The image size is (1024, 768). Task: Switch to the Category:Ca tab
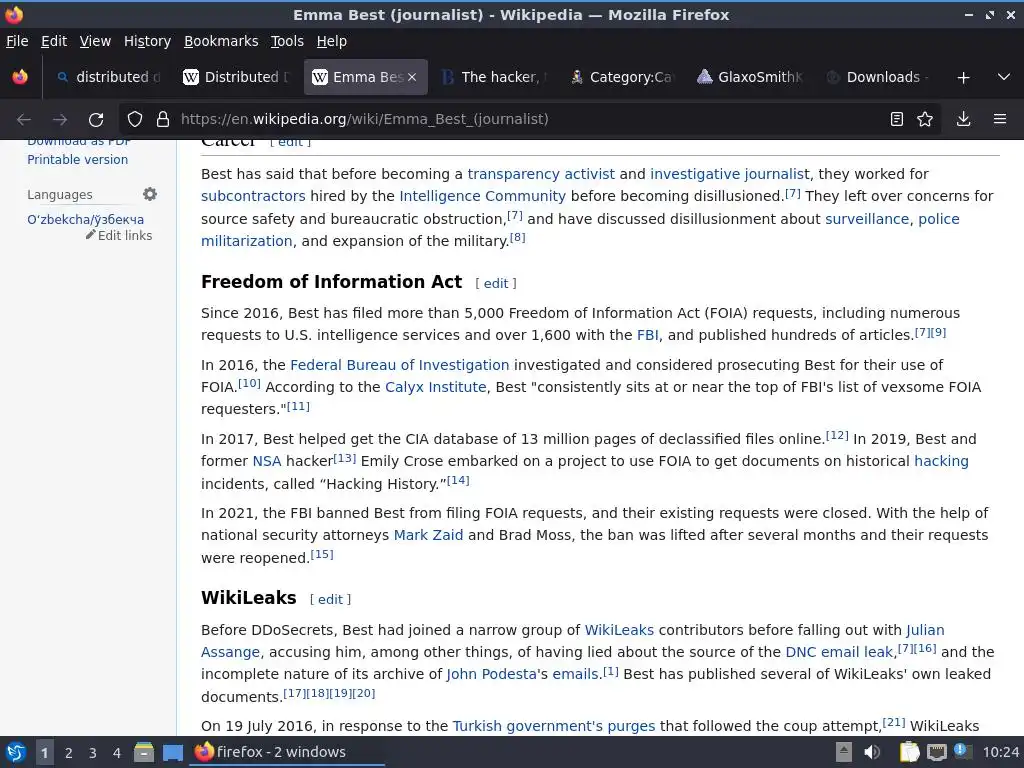point(622,77)
